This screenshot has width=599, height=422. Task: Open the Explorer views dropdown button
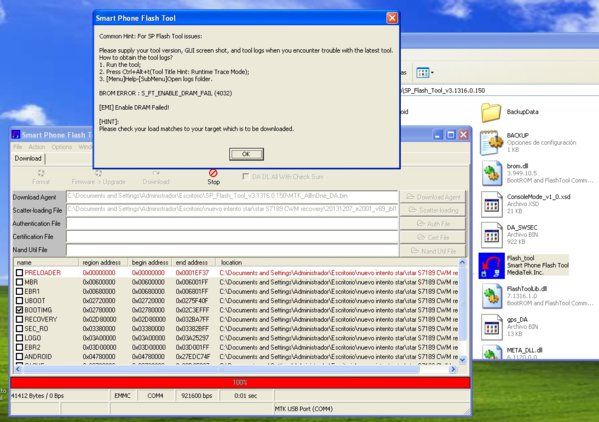click(425, 72)
